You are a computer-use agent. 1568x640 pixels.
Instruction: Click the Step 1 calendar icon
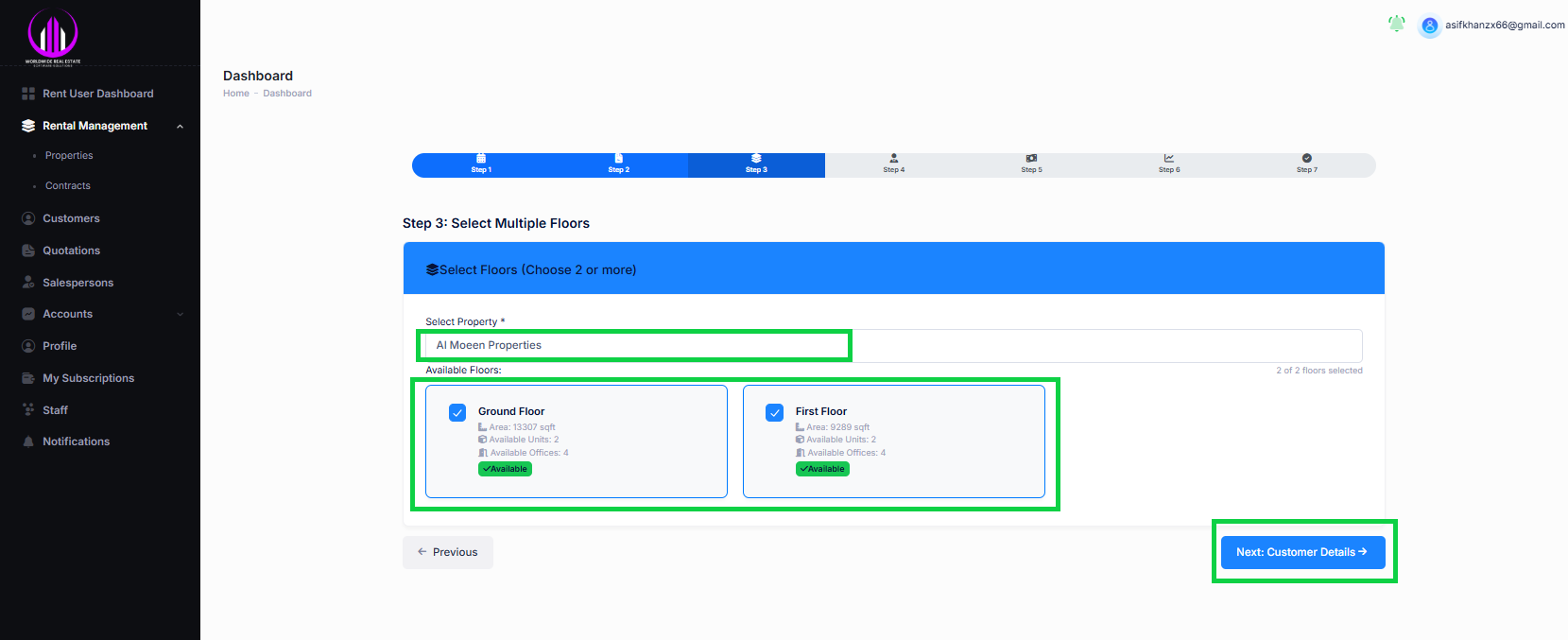tap(481, 159)
